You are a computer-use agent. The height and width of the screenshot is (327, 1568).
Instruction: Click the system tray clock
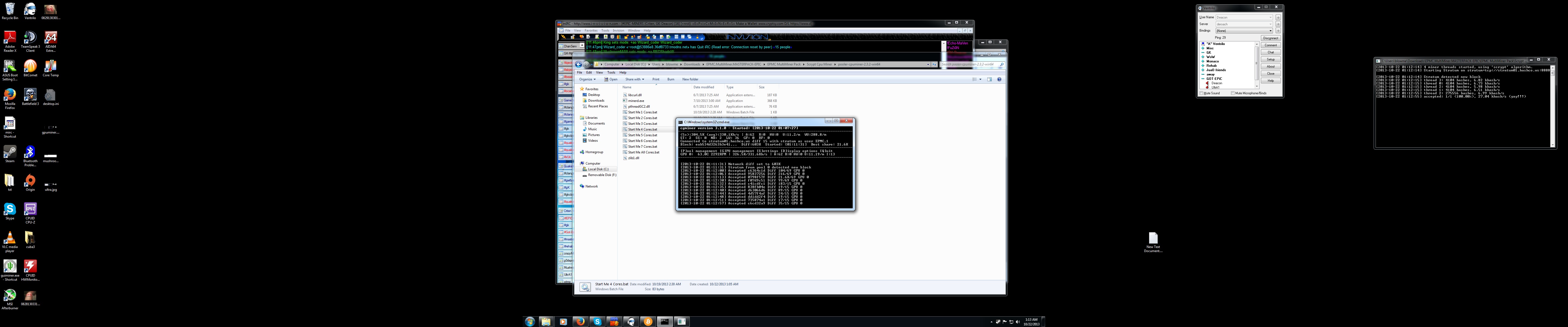(1031, 322)
